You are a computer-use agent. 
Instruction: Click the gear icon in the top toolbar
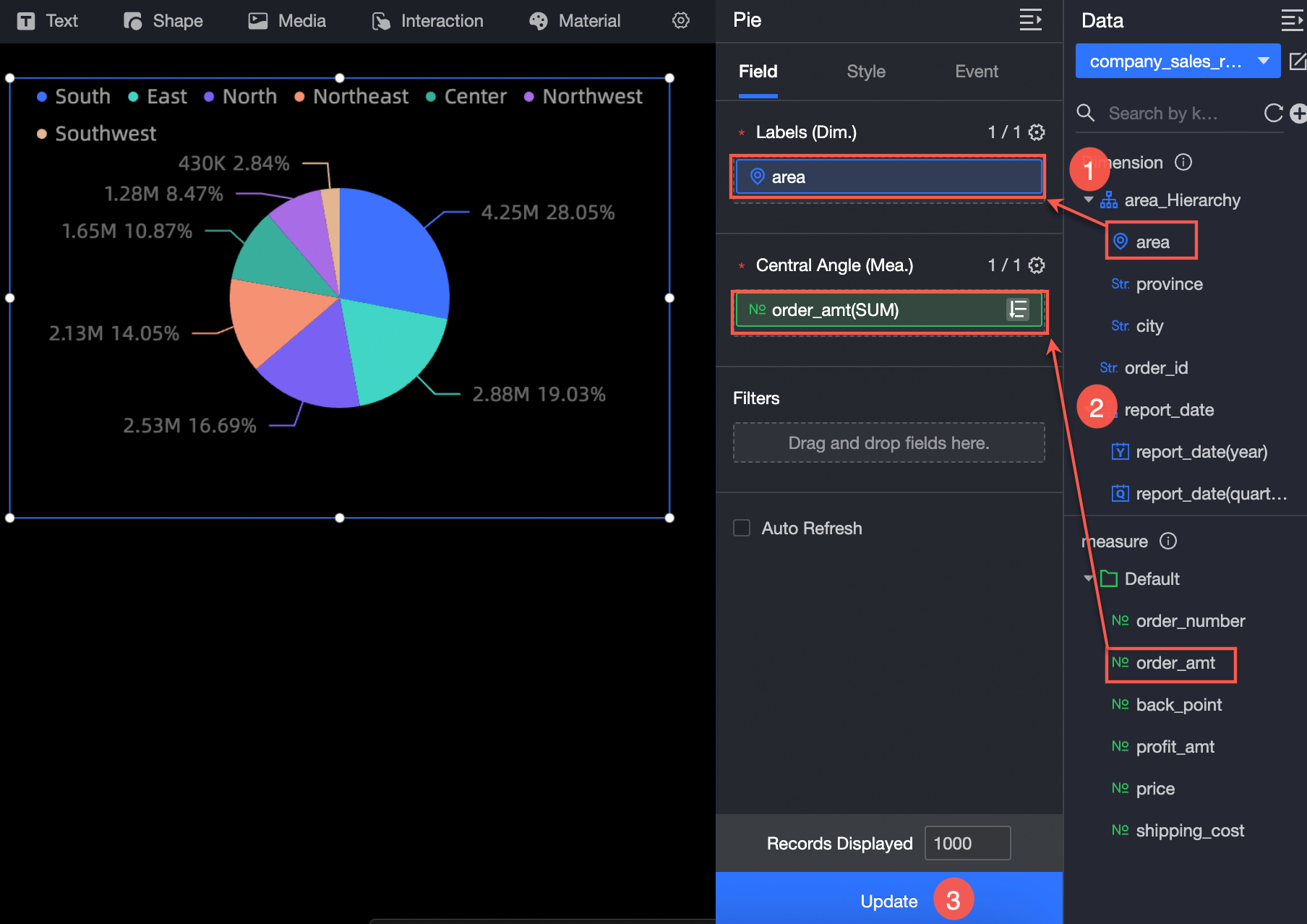coord(681,20)
